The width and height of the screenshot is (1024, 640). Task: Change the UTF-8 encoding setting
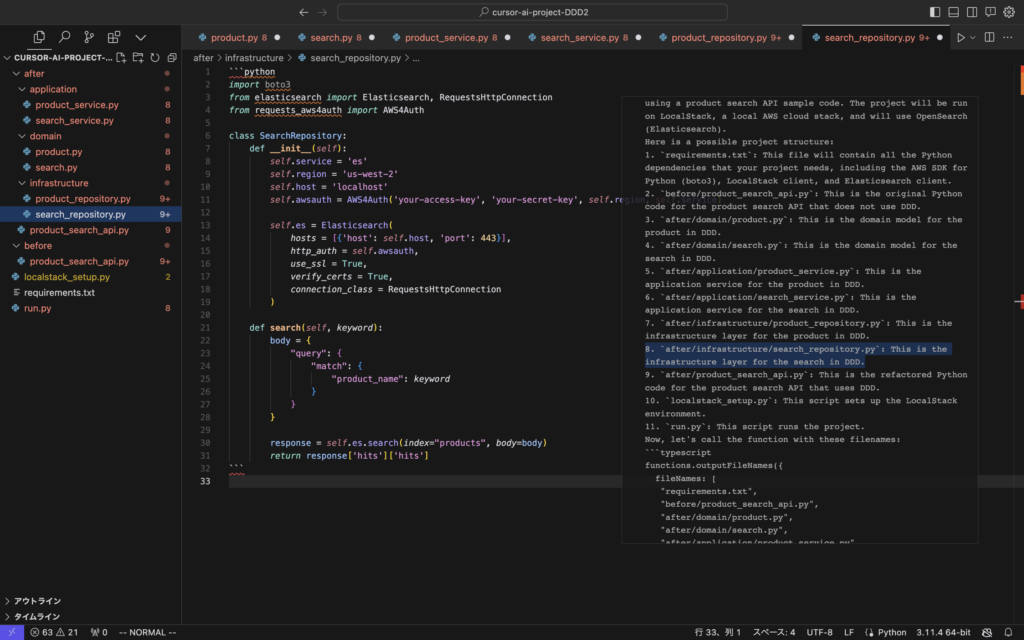[820, 632]
